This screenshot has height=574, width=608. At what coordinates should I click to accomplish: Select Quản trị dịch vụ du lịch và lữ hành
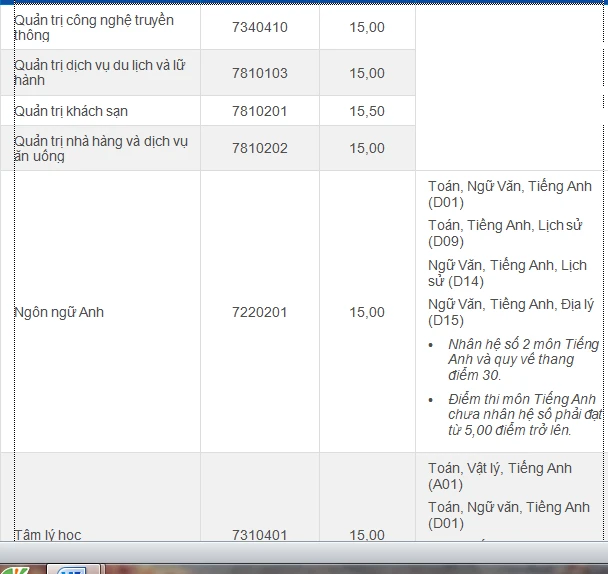(99, 73)
